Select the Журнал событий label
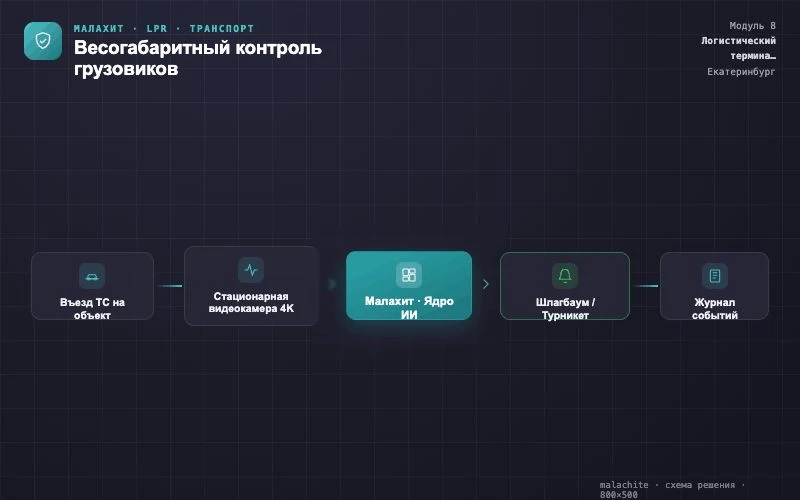 [714, 309]
